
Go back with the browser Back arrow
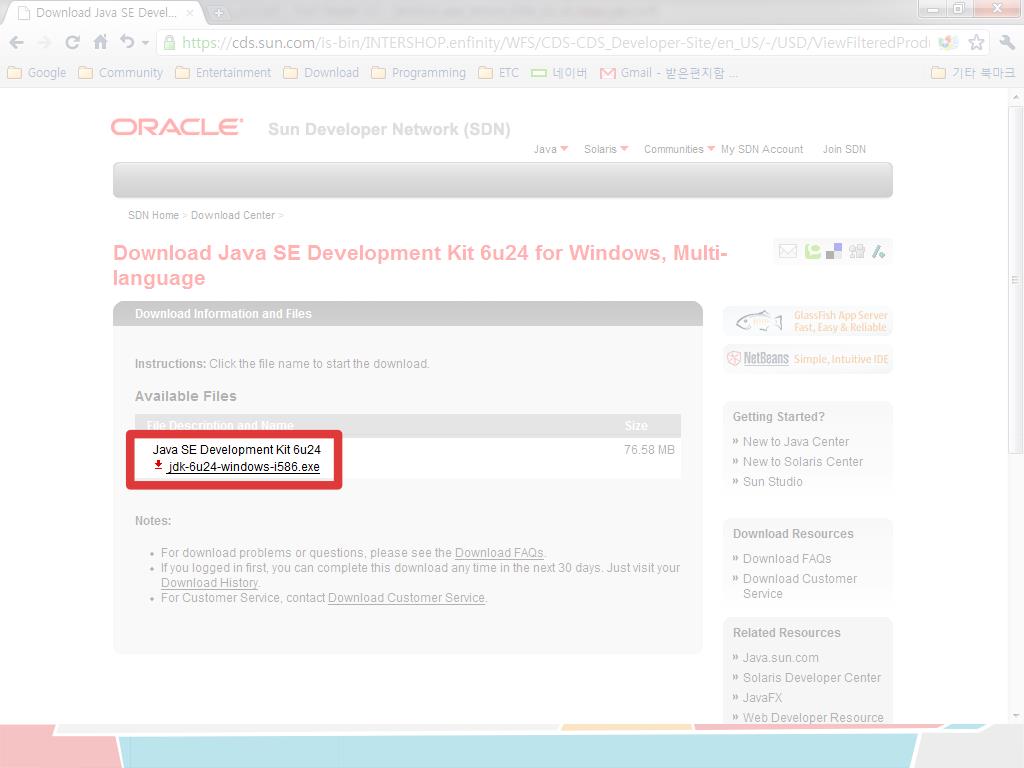point(17,43)
